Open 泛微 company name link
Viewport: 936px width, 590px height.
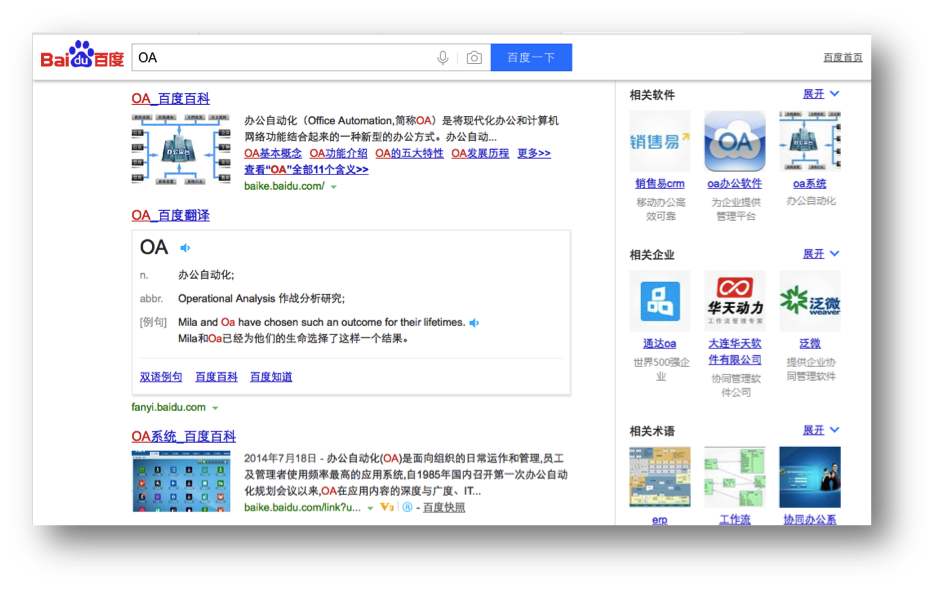810,344
